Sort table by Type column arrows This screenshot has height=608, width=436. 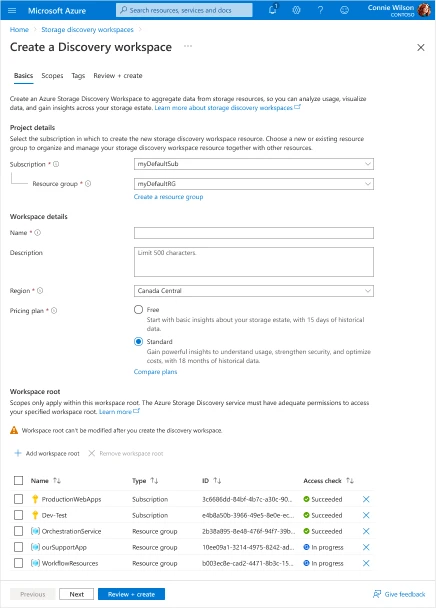154,480
